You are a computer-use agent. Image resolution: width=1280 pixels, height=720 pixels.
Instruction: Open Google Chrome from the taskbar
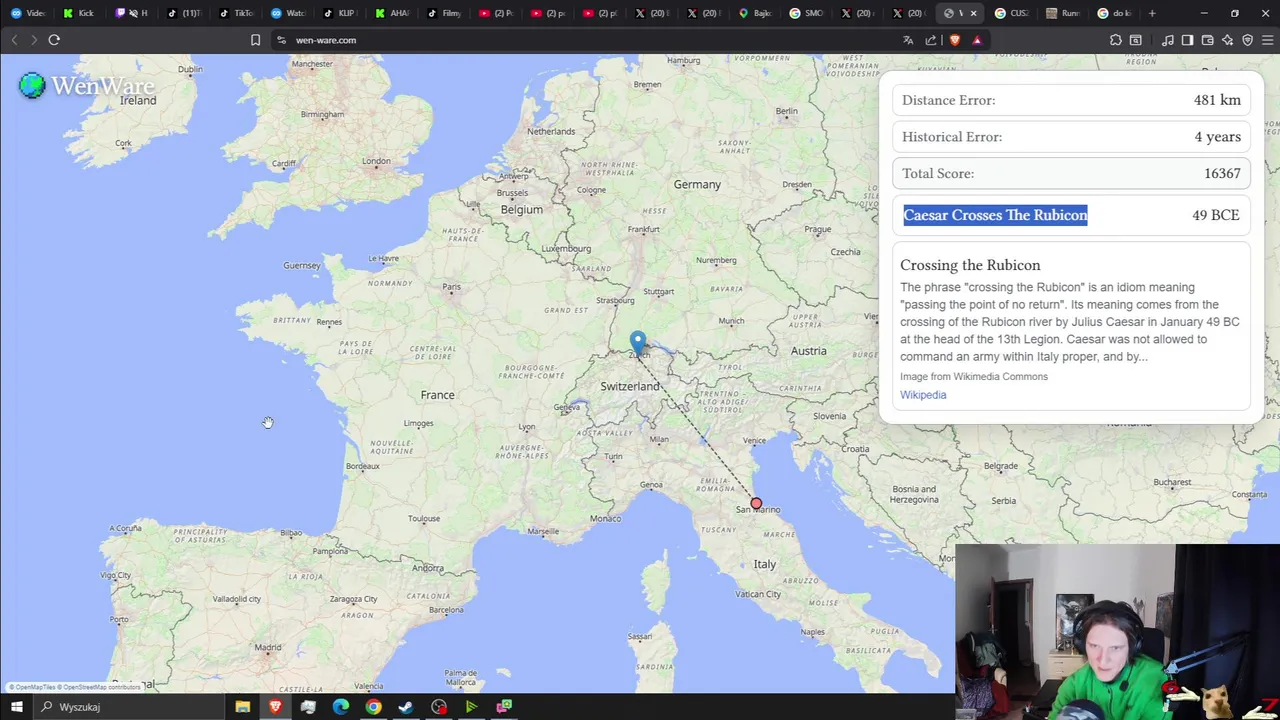pyautogui.click(x=373, y=707)
